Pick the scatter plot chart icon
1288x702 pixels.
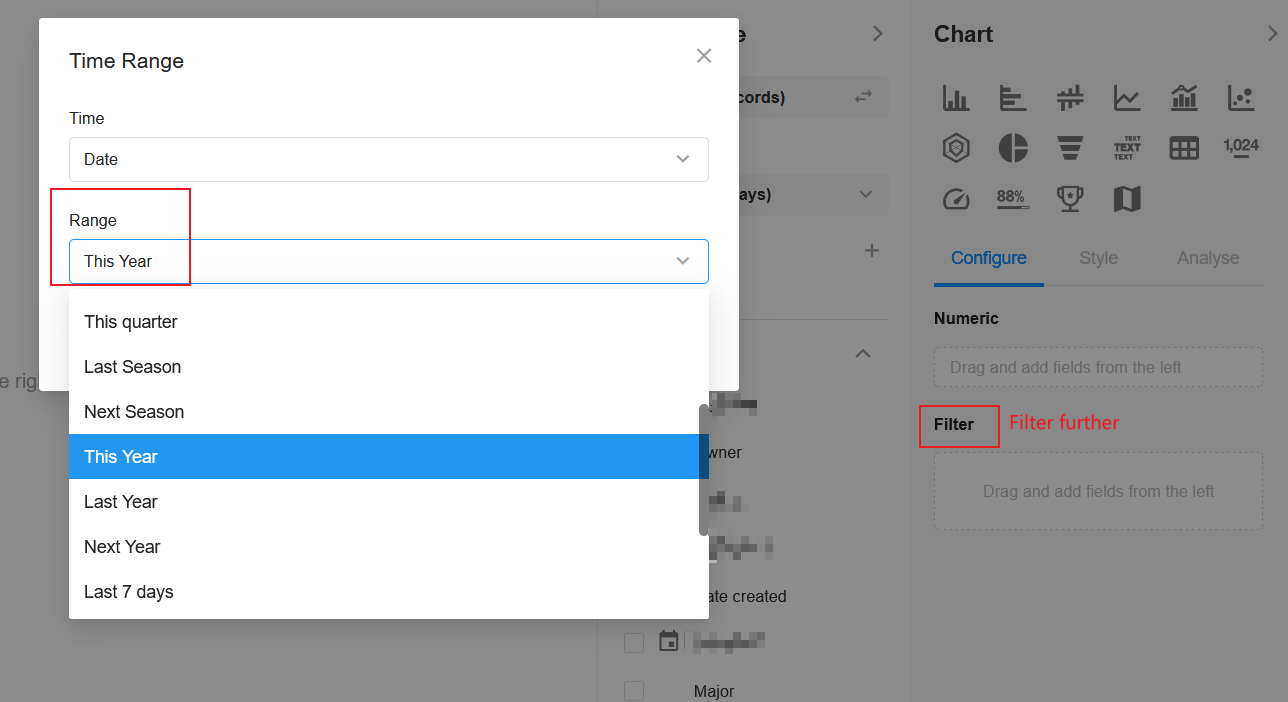1241,98
